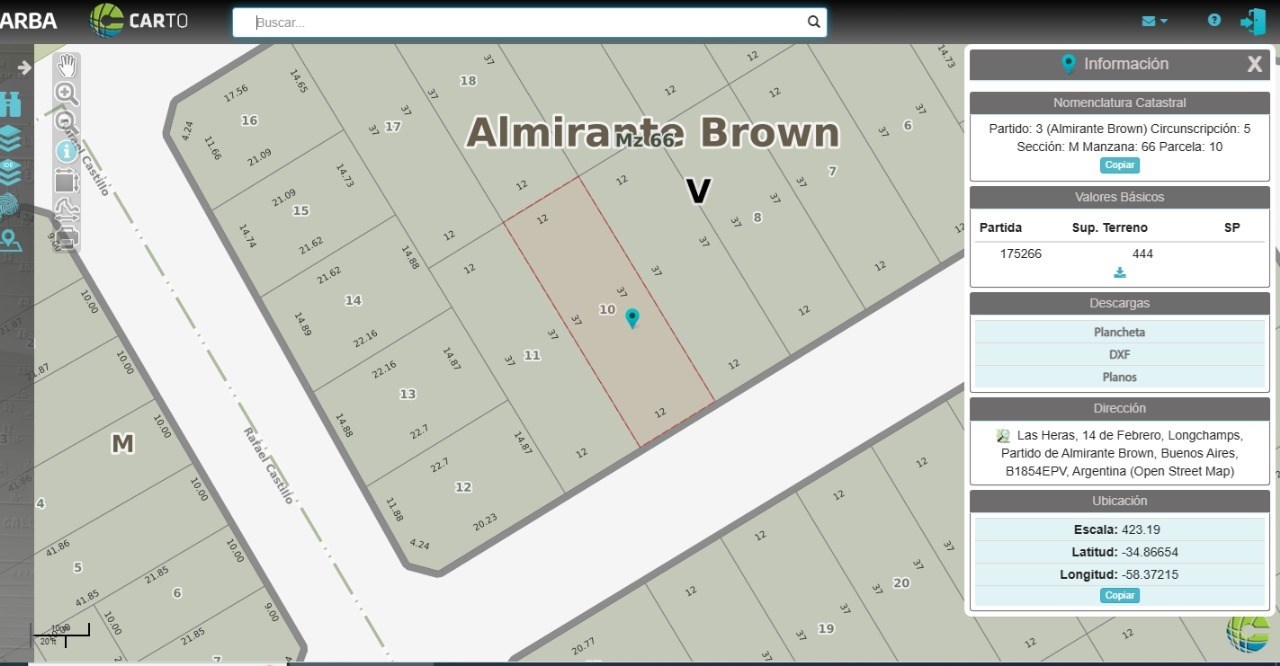Click the teal marker pin on parcel 10
This screenshot has width=1280, height=666.
[632, 318]
